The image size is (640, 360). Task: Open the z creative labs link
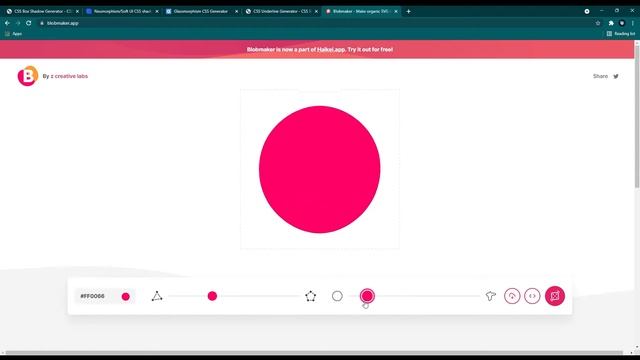69,76
